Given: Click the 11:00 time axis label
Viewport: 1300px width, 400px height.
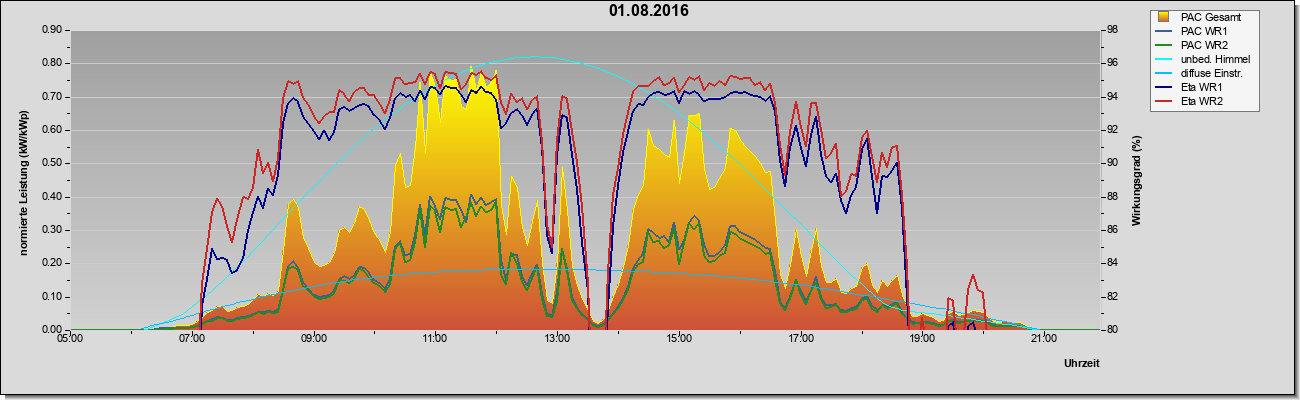Looking at the screenshot, I should 435,339.
